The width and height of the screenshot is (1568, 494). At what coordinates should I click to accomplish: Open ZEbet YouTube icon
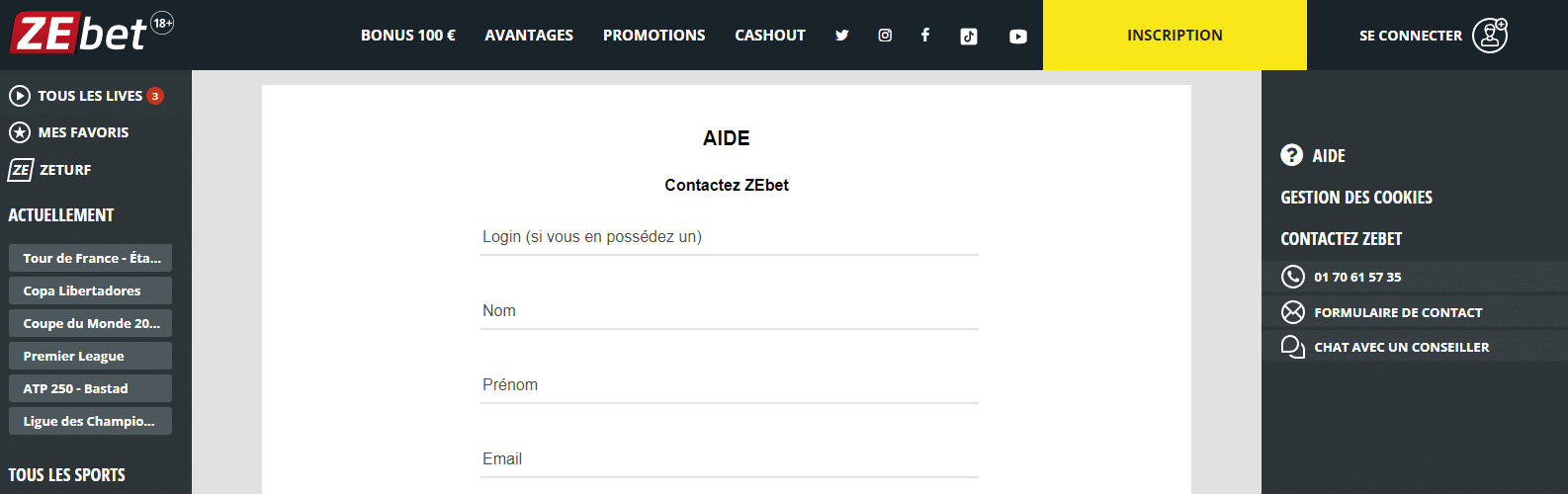[x=1018, y=37]
